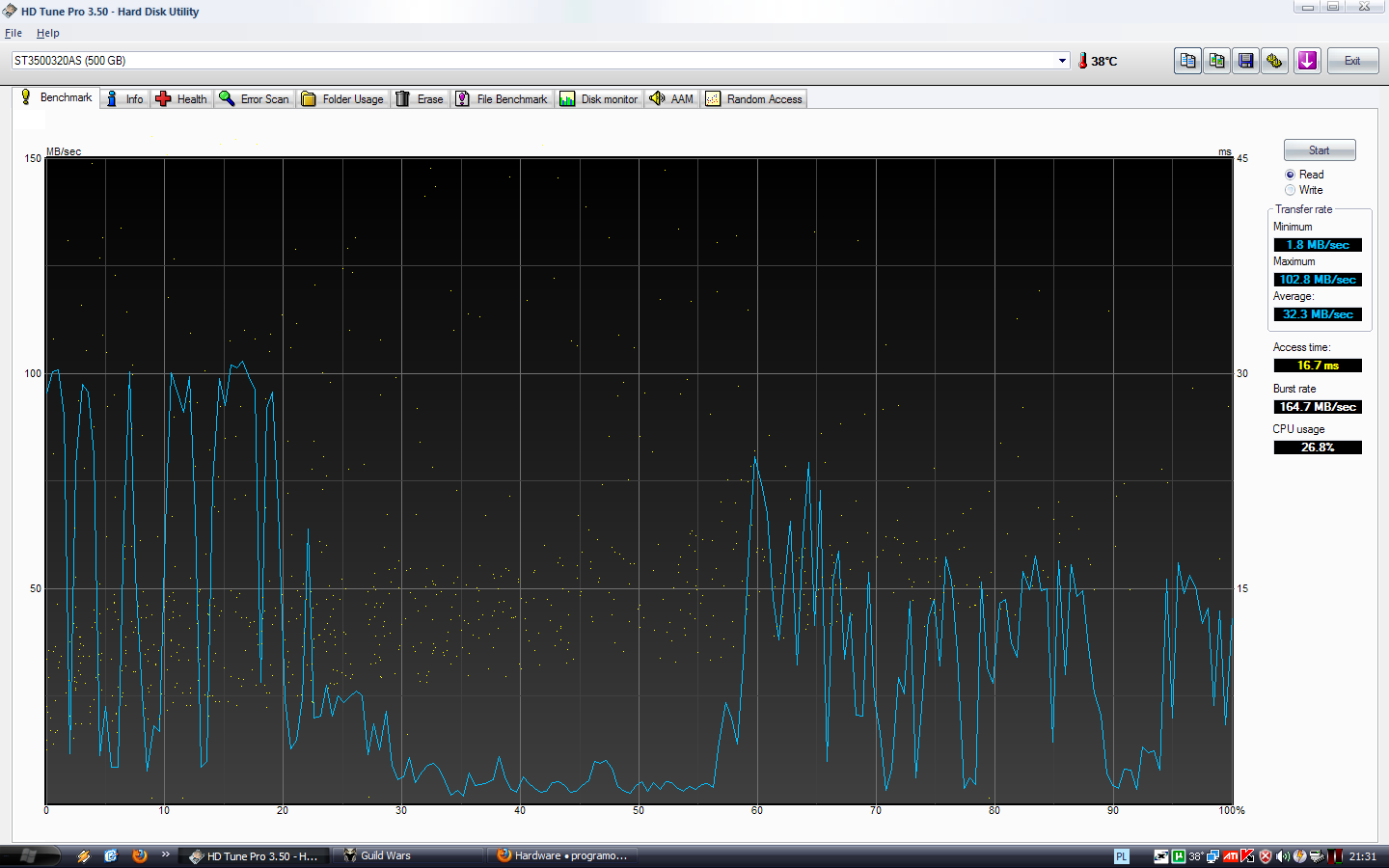Screen dimensions: 1389x868
Task: Click the Minimum 1.8 MB/sec value
Action: (1318, 245)
